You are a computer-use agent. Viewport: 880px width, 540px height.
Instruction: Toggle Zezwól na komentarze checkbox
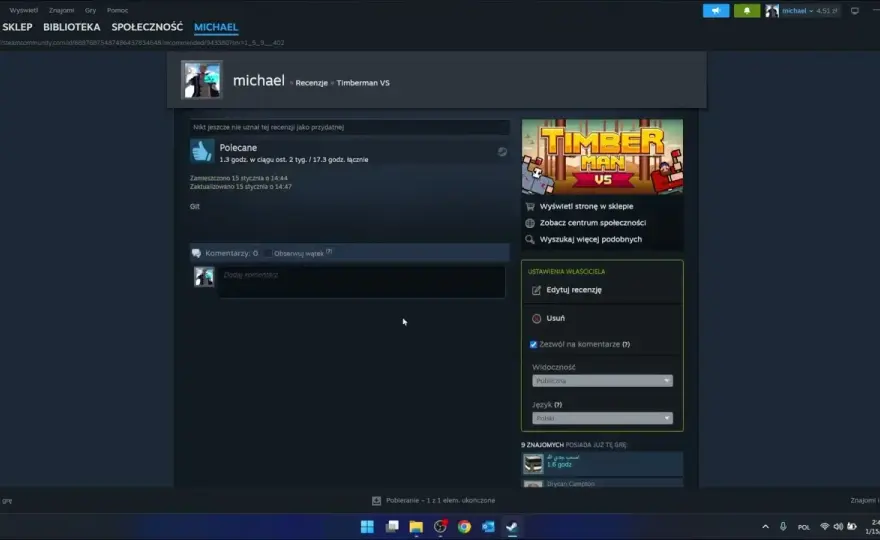click(533, 345)
